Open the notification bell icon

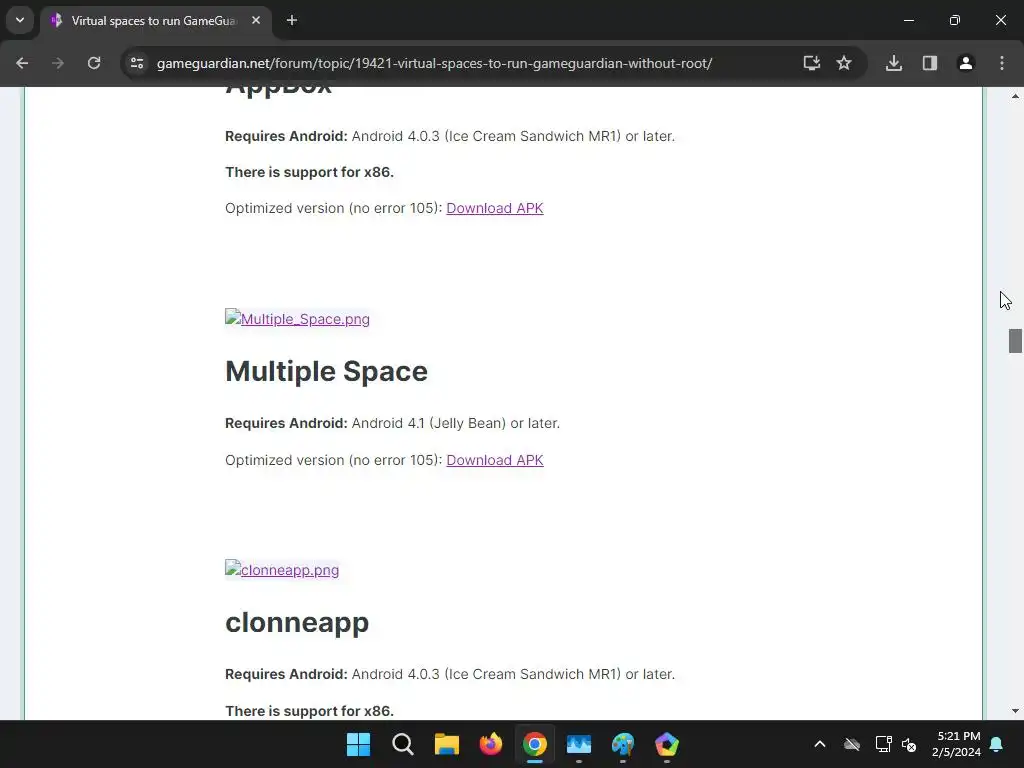pos(997,744)
